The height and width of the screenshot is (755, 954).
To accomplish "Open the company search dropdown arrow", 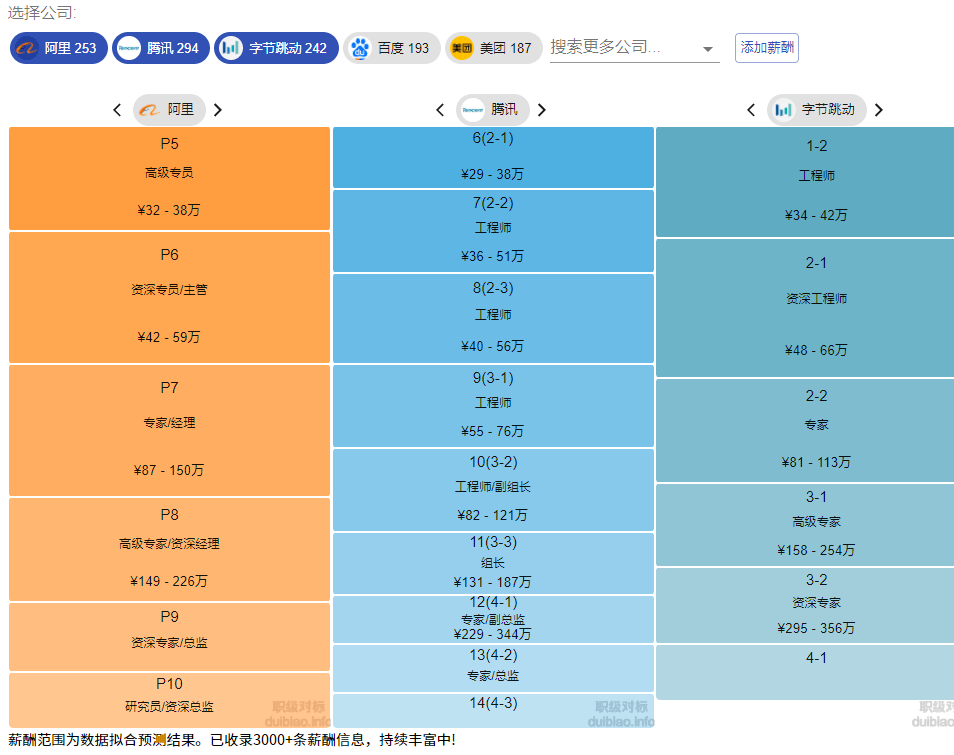I will (x=708, y=49).
